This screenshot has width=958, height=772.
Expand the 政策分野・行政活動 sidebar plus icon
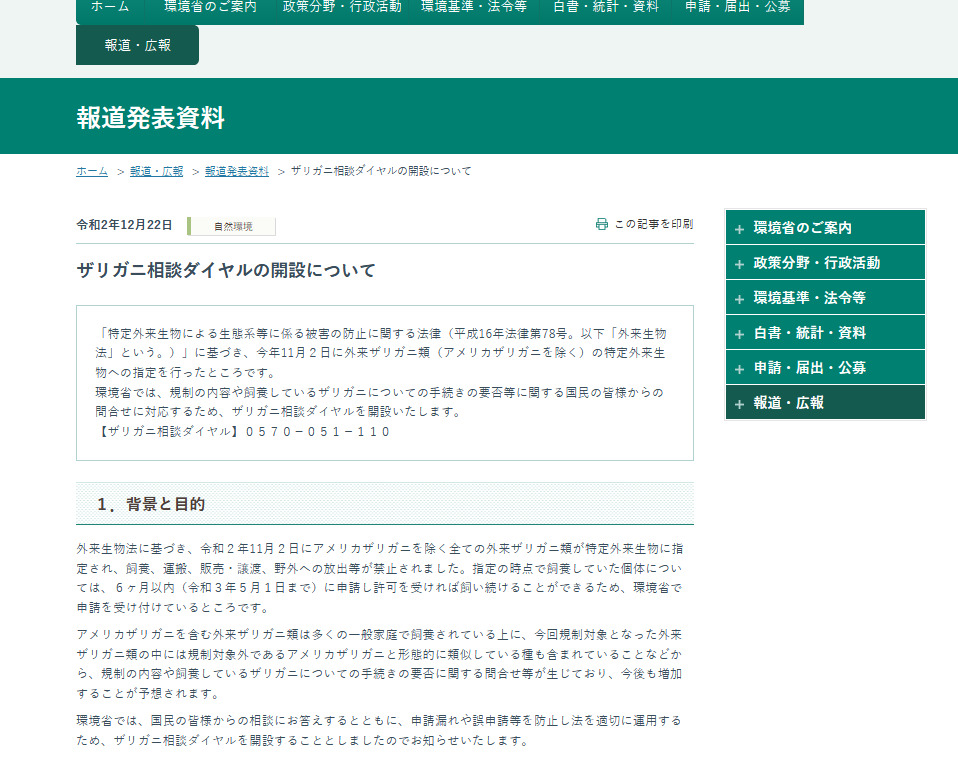click(739, 264)
